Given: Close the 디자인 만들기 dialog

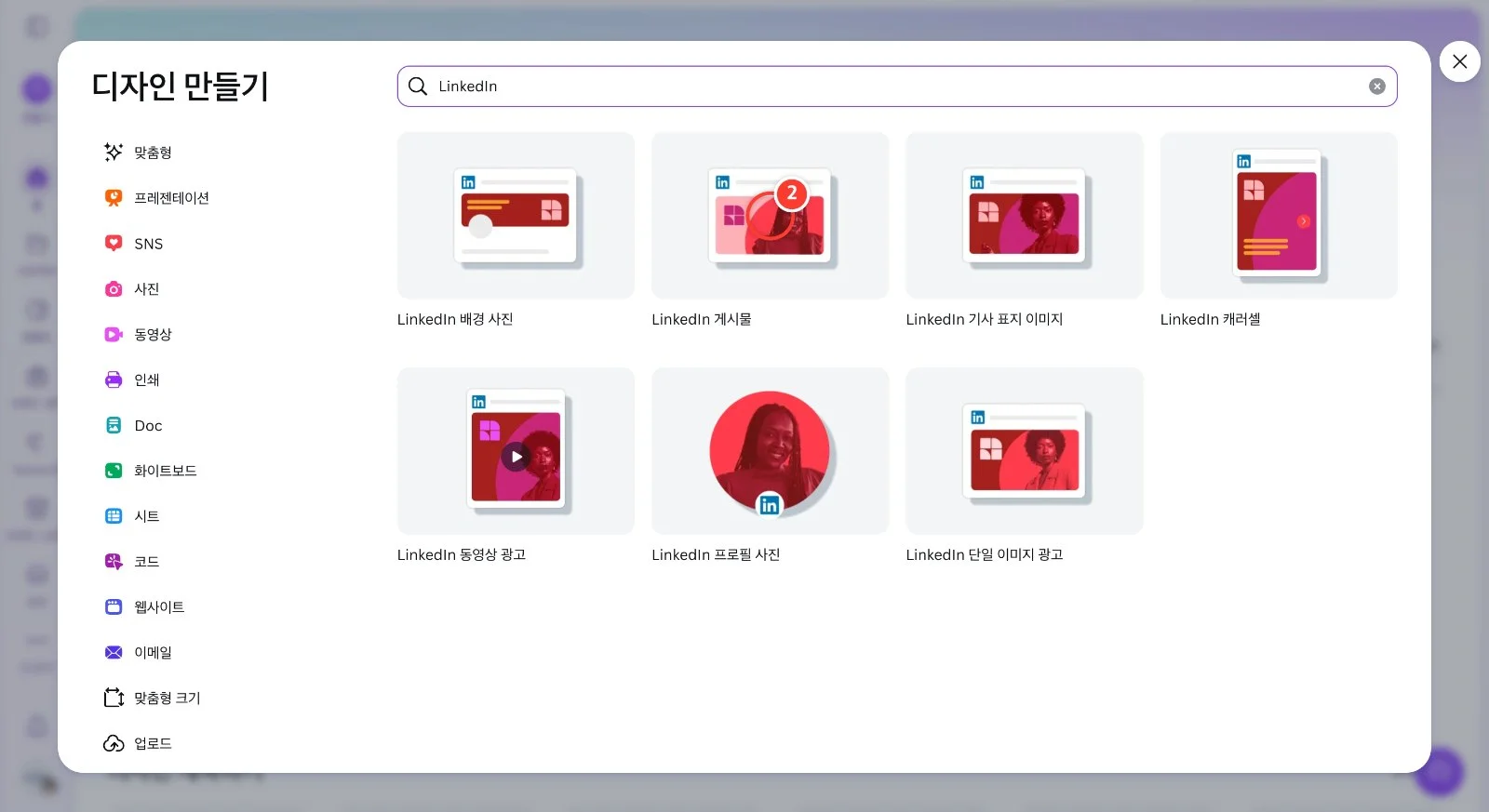Looking at the screenshot, I should pos(1460,61).
